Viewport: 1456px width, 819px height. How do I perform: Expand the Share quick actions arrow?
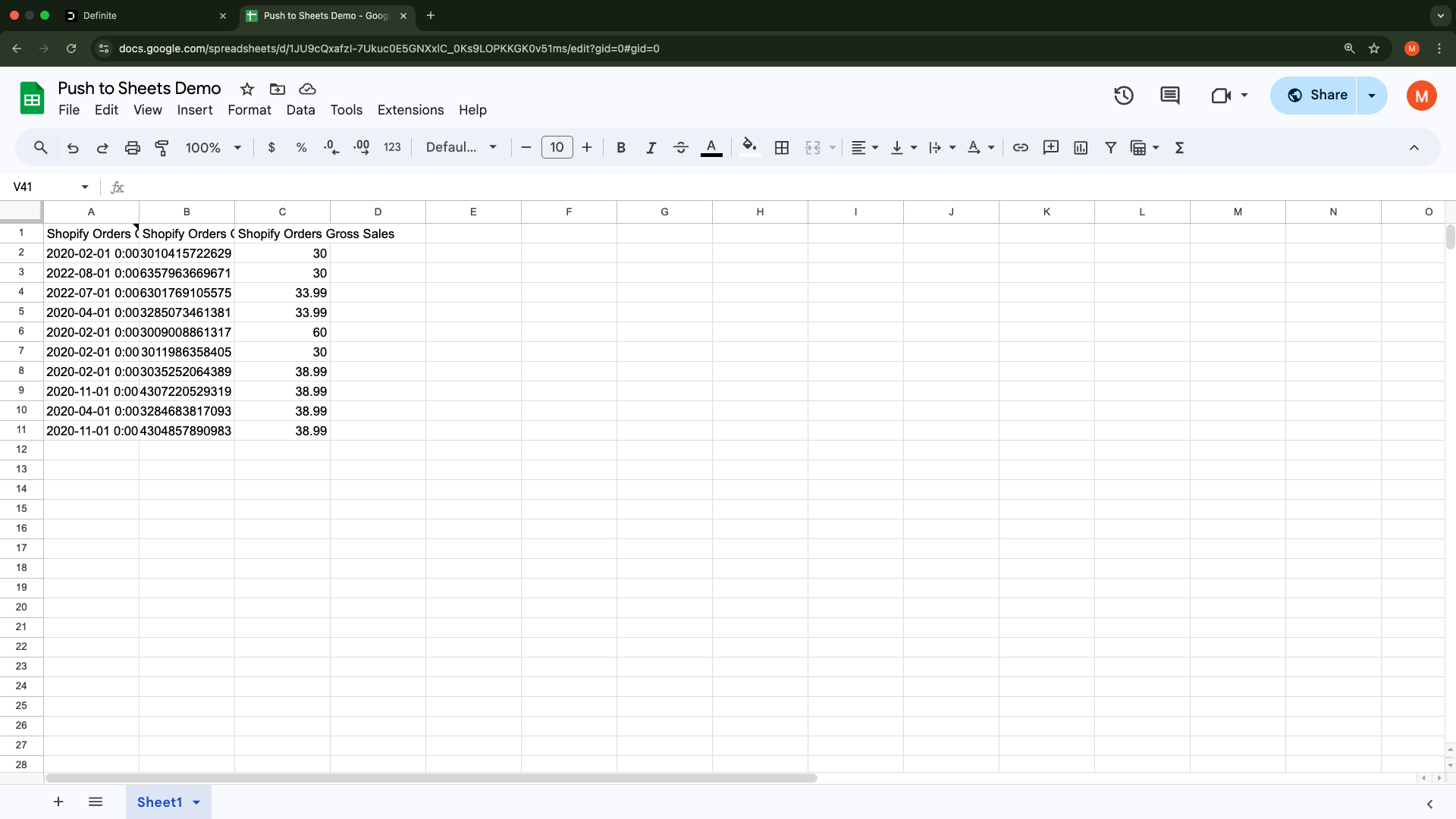click(1372, 96)
